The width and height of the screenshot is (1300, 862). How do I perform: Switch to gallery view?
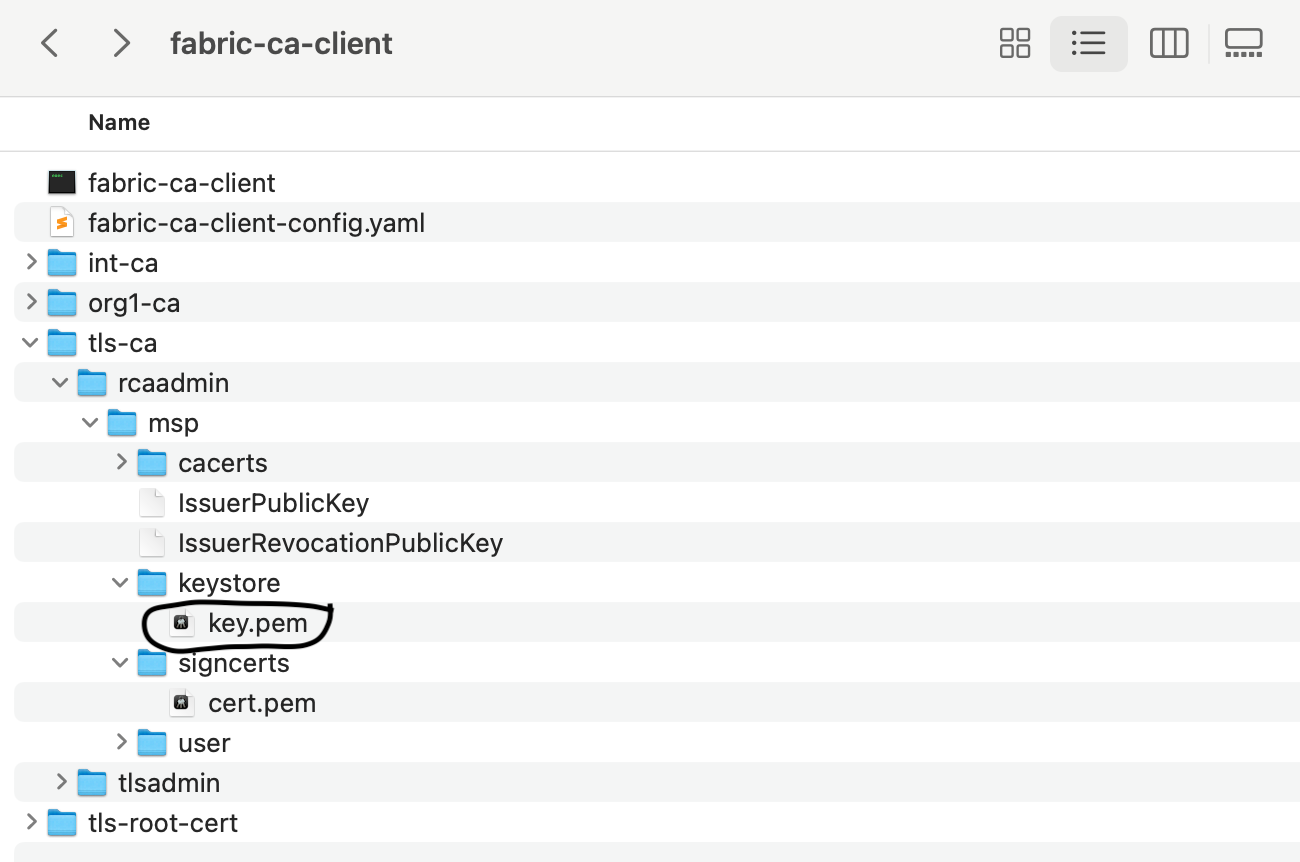(1244, 43)
